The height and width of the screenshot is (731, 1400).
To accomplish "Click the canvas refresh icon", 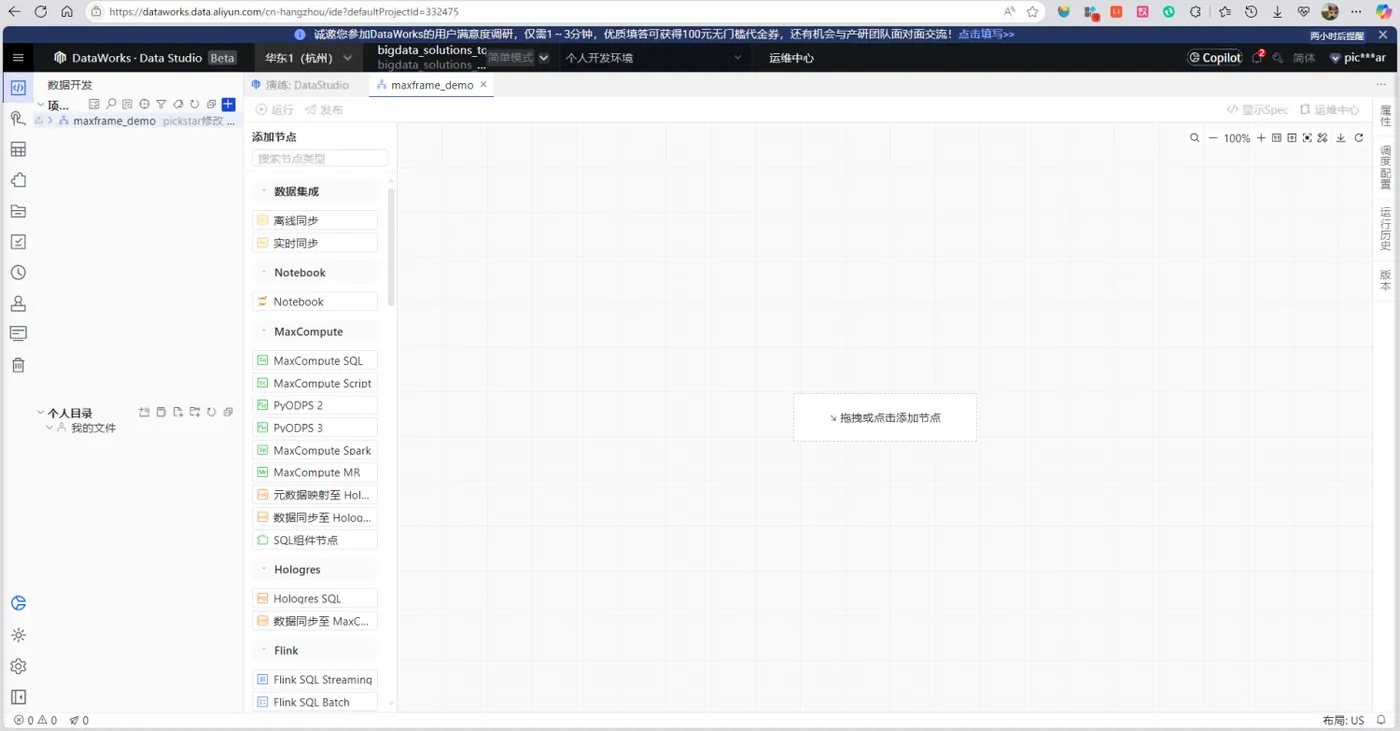I will click(1359, 138).
